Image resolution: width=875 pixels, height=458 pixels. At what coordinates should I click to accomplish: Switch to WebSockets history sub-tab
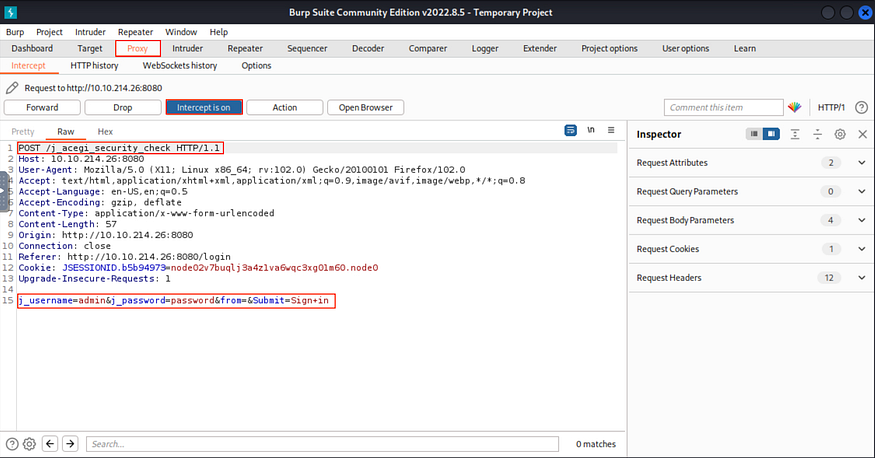pos(180,66)
